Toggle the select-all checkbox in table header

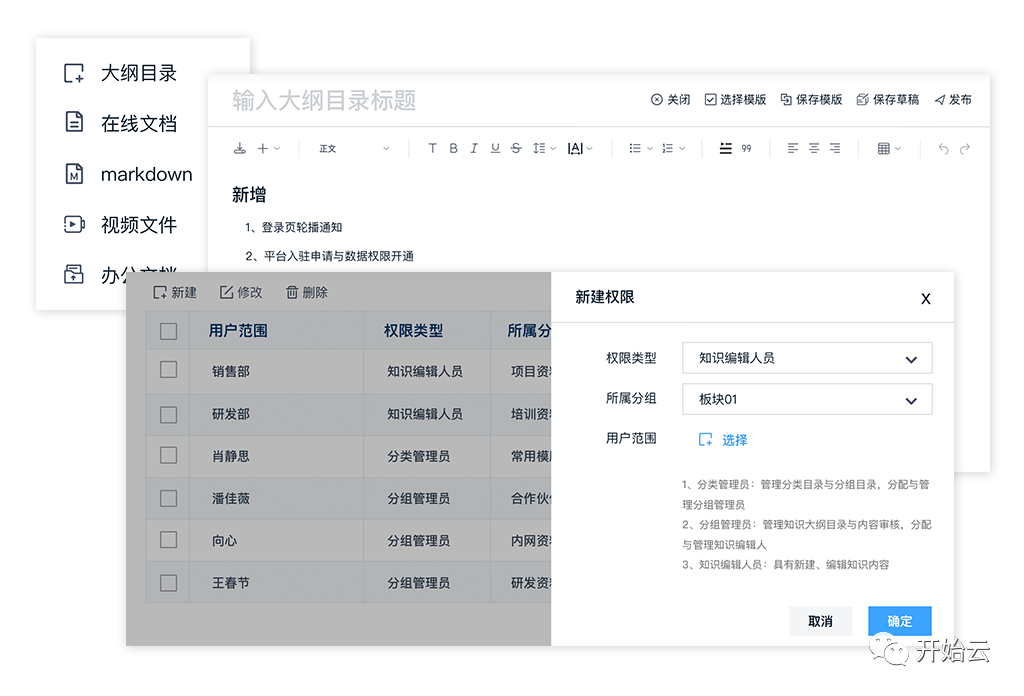coord(168,331)
